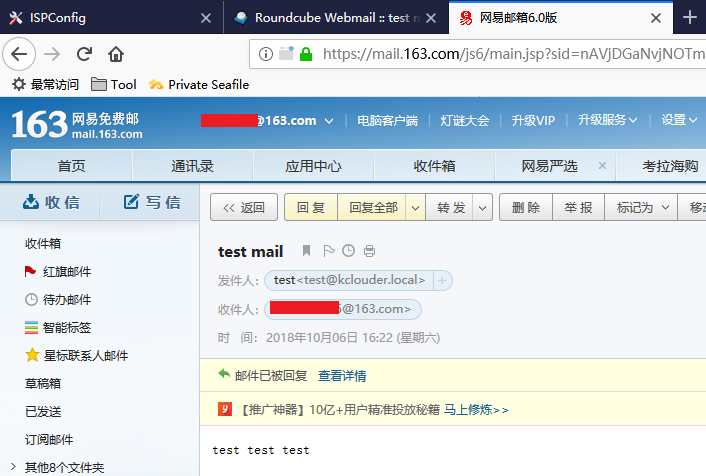Click the 163 mail logo
The image size is (706, 476).
pos(77,124)
